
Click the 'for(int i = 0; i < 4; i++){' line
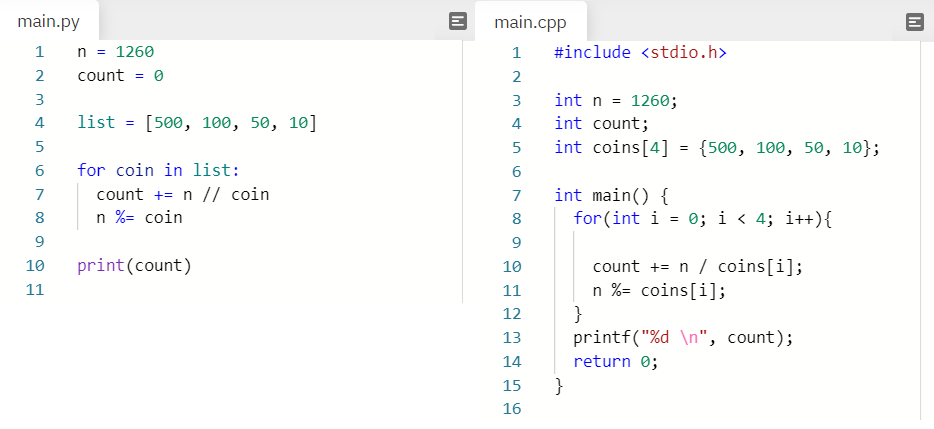click(x=702, y=219)
